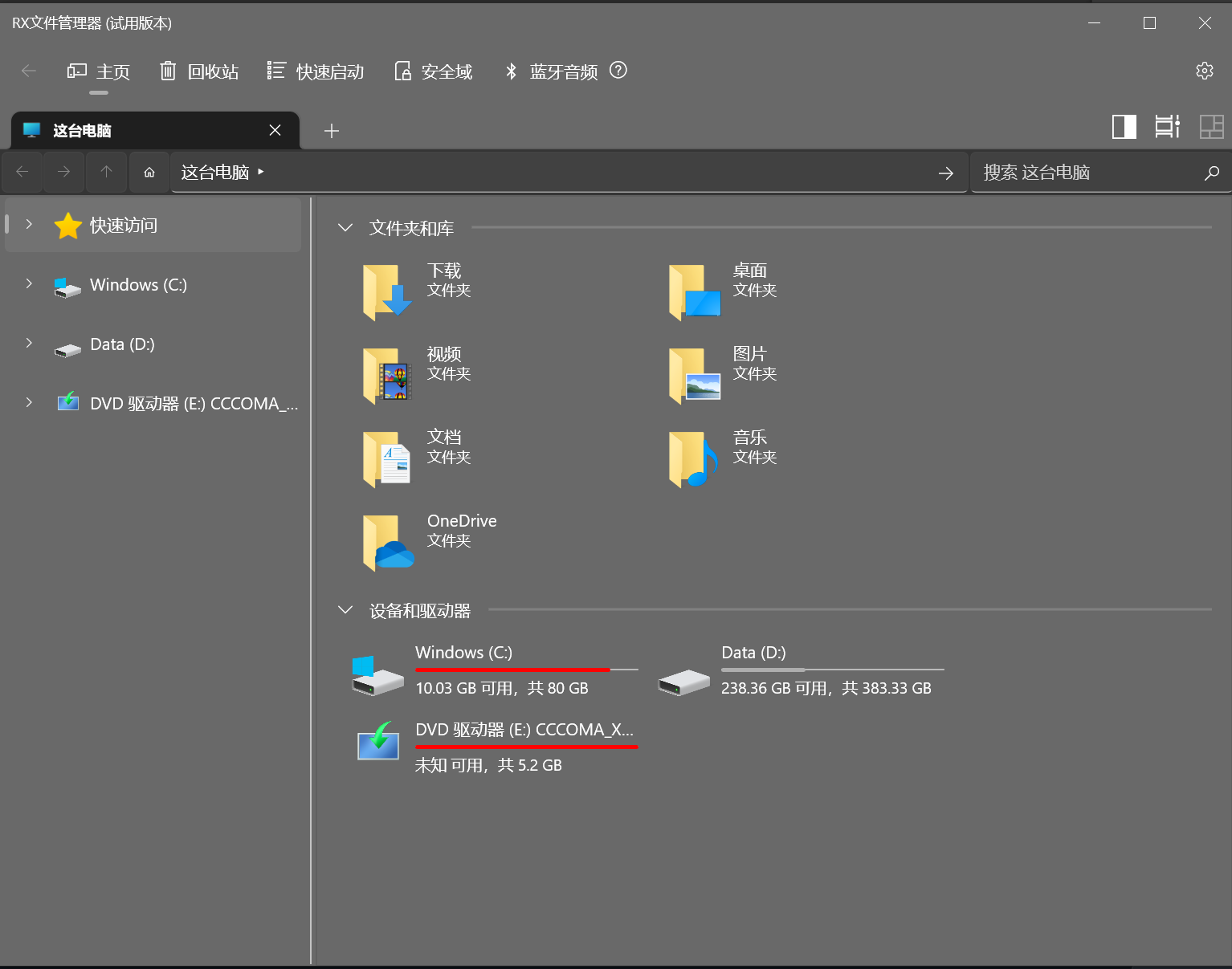Open the 安全域 secure area feature

pos(433,71)
